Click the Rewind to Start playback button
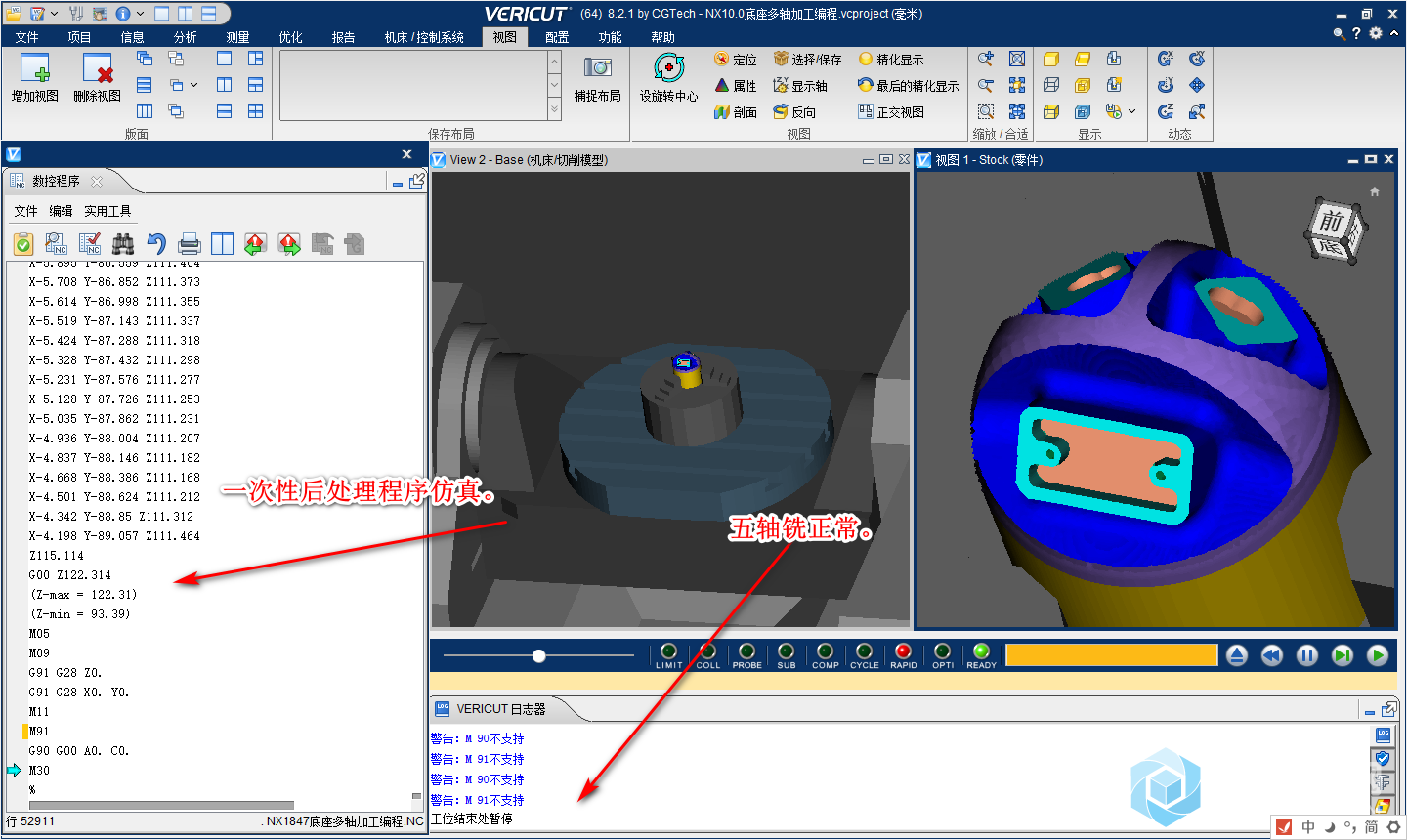 [1272, 655]
